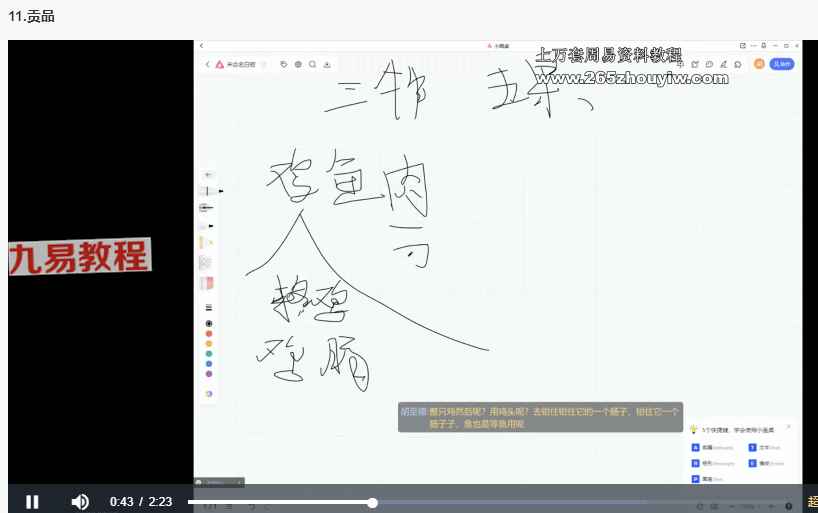Click the pop-out window icon in title bar
The width and height of the screenshot is (818, 513).
pos(743,46)
